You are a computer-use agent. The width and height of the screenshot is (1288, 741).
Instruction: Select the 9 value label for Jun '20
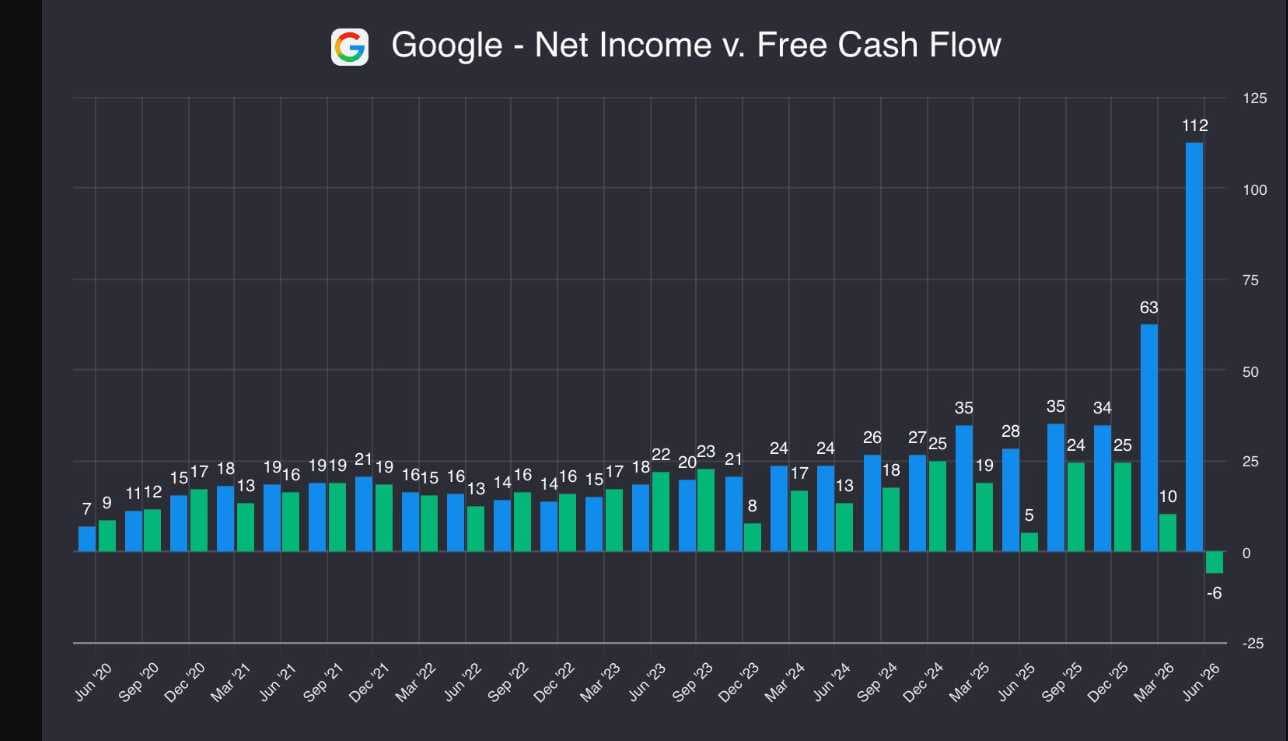pos(107,503)
